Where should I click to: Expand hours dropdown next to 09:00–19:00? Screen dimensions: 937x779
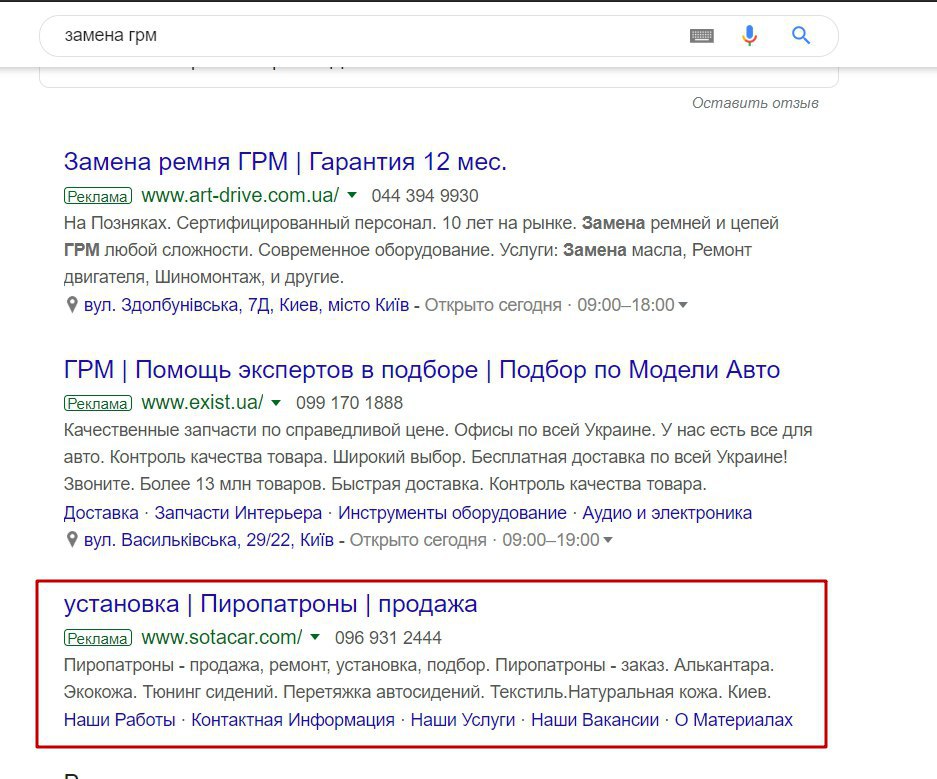tap(608, 540)
